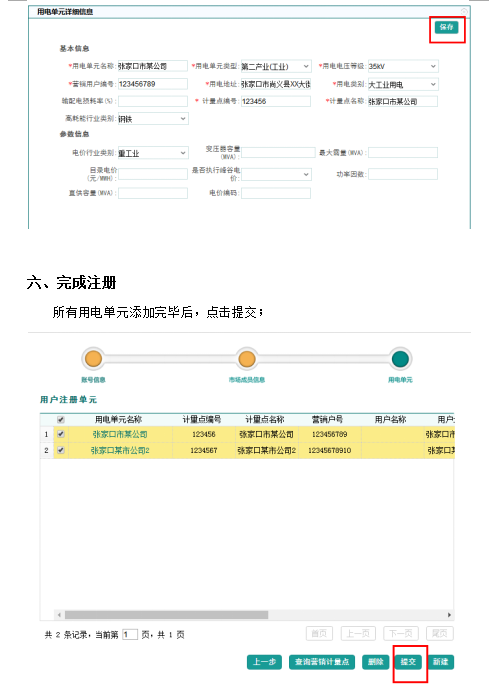Open the 张家口某市公司2 unit link in row 2
This screenshot has height=687, width=490.
[120, 450]
